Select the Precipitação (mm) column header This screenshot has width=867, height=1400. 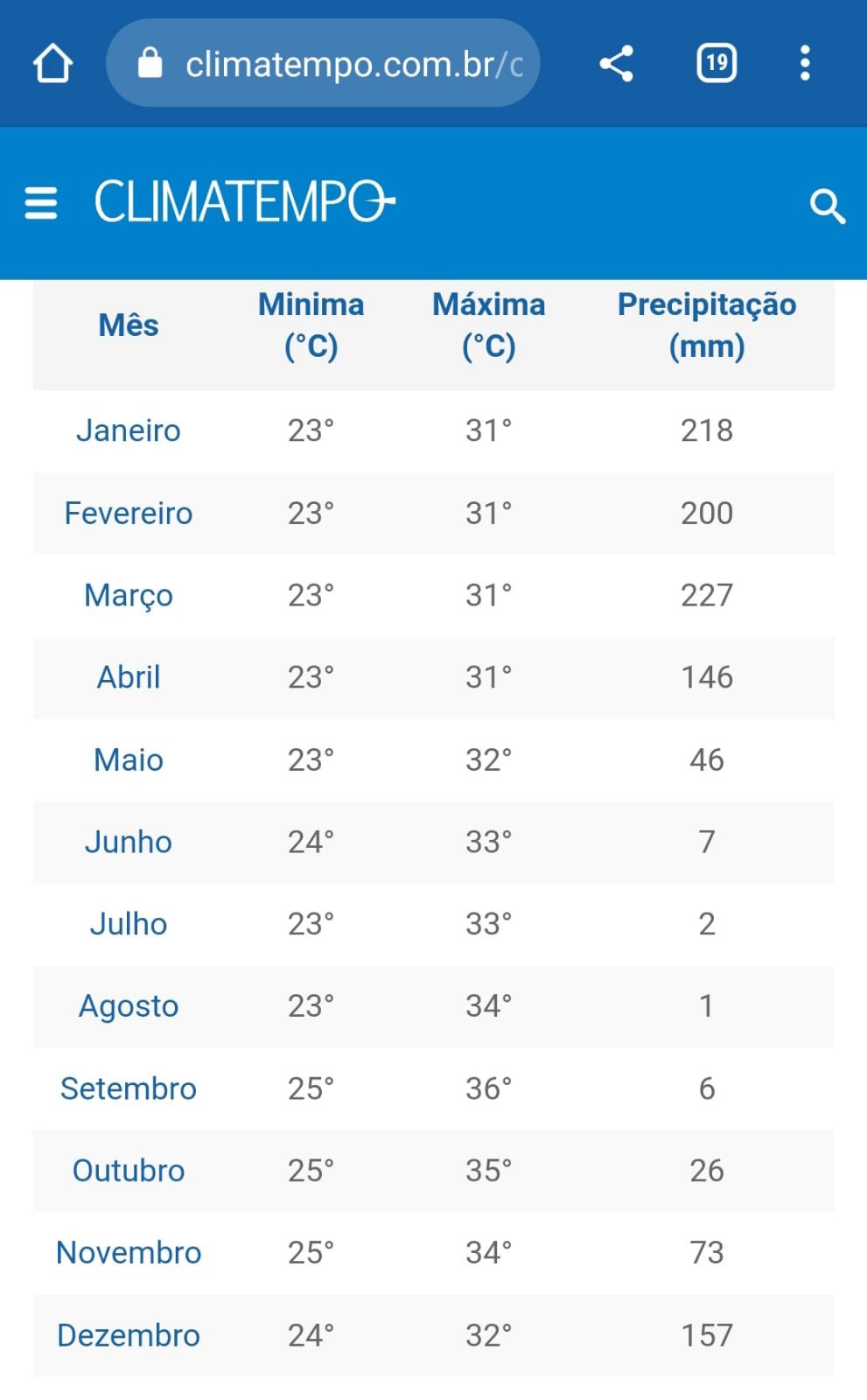tap(707, 325)
